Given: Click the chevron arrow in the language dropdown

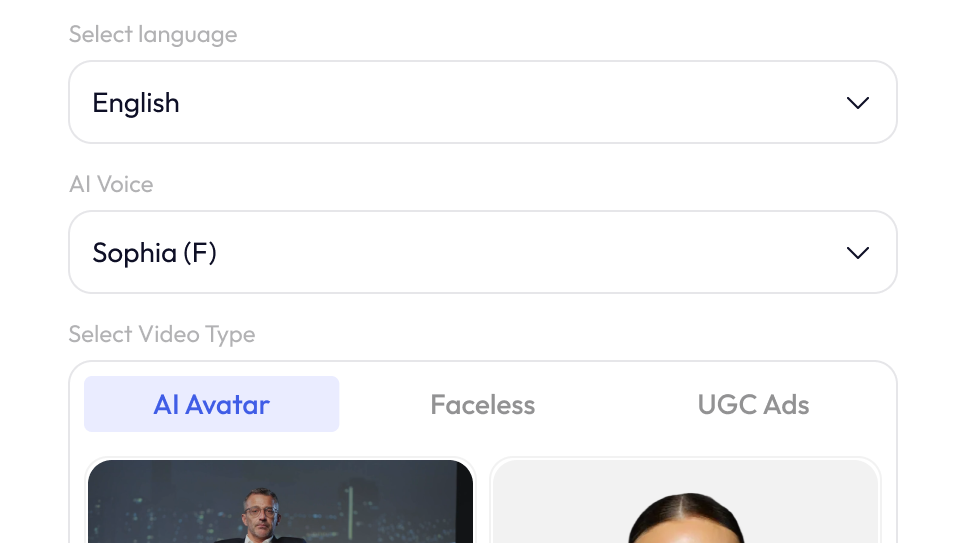Looking at the screenshot, I should (857, 103).
